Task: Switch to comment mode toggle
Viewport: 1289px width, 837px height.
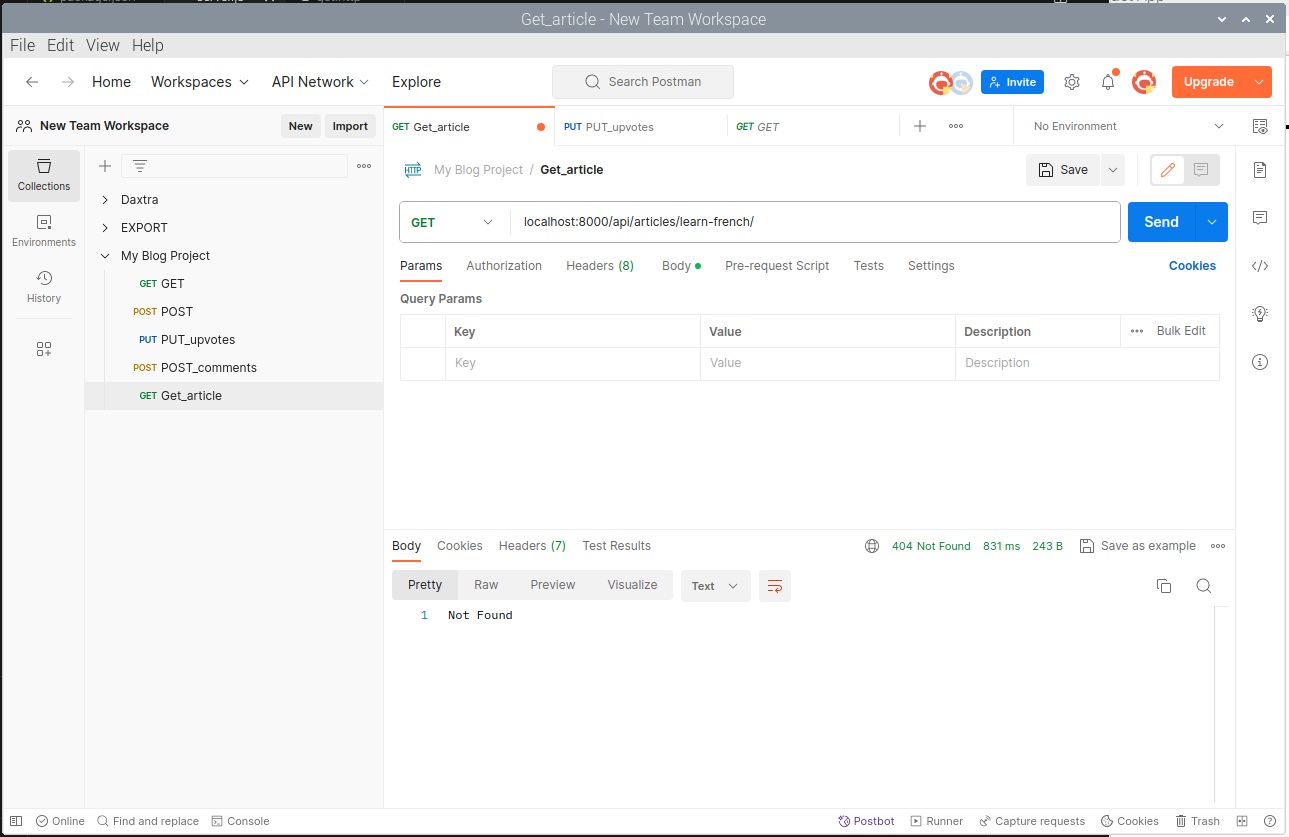Action: 1202,170
